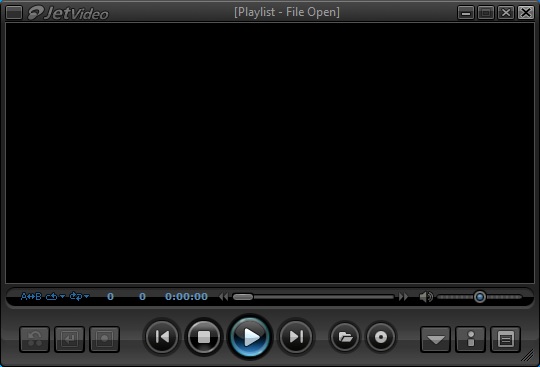Click the [Playlist - File Open] title text
This screenshot has width=540, height=367.
(287, 12)
